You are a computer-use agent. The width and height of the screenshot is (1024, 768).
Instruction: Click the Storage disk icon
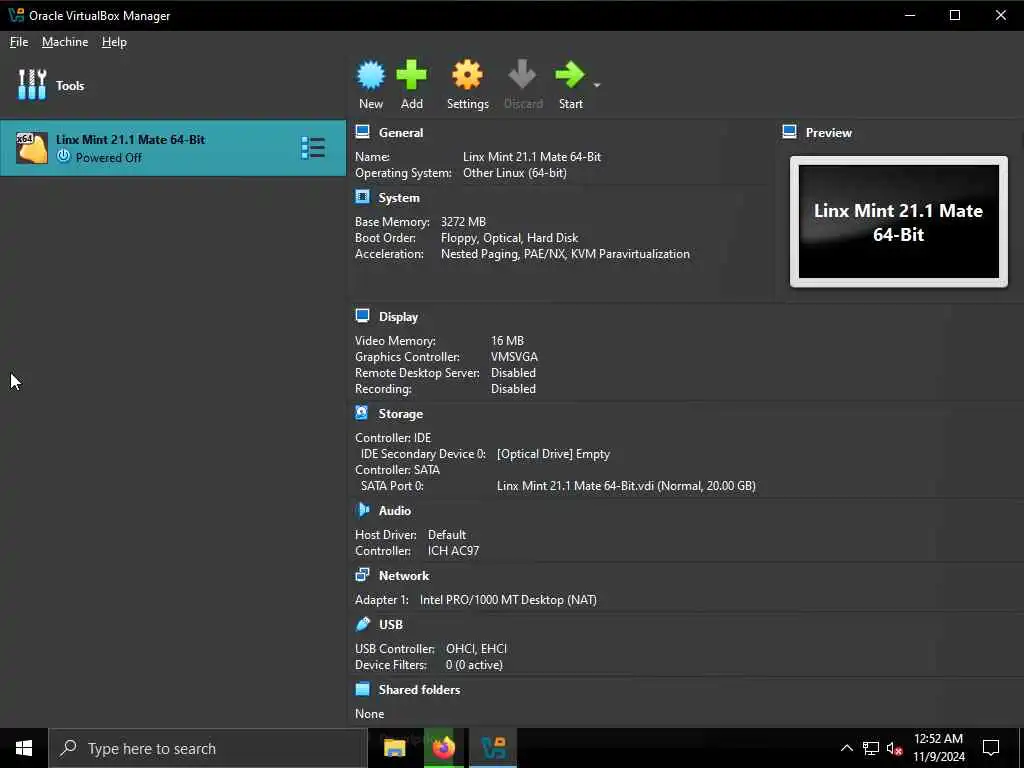(x=362, y=413)
